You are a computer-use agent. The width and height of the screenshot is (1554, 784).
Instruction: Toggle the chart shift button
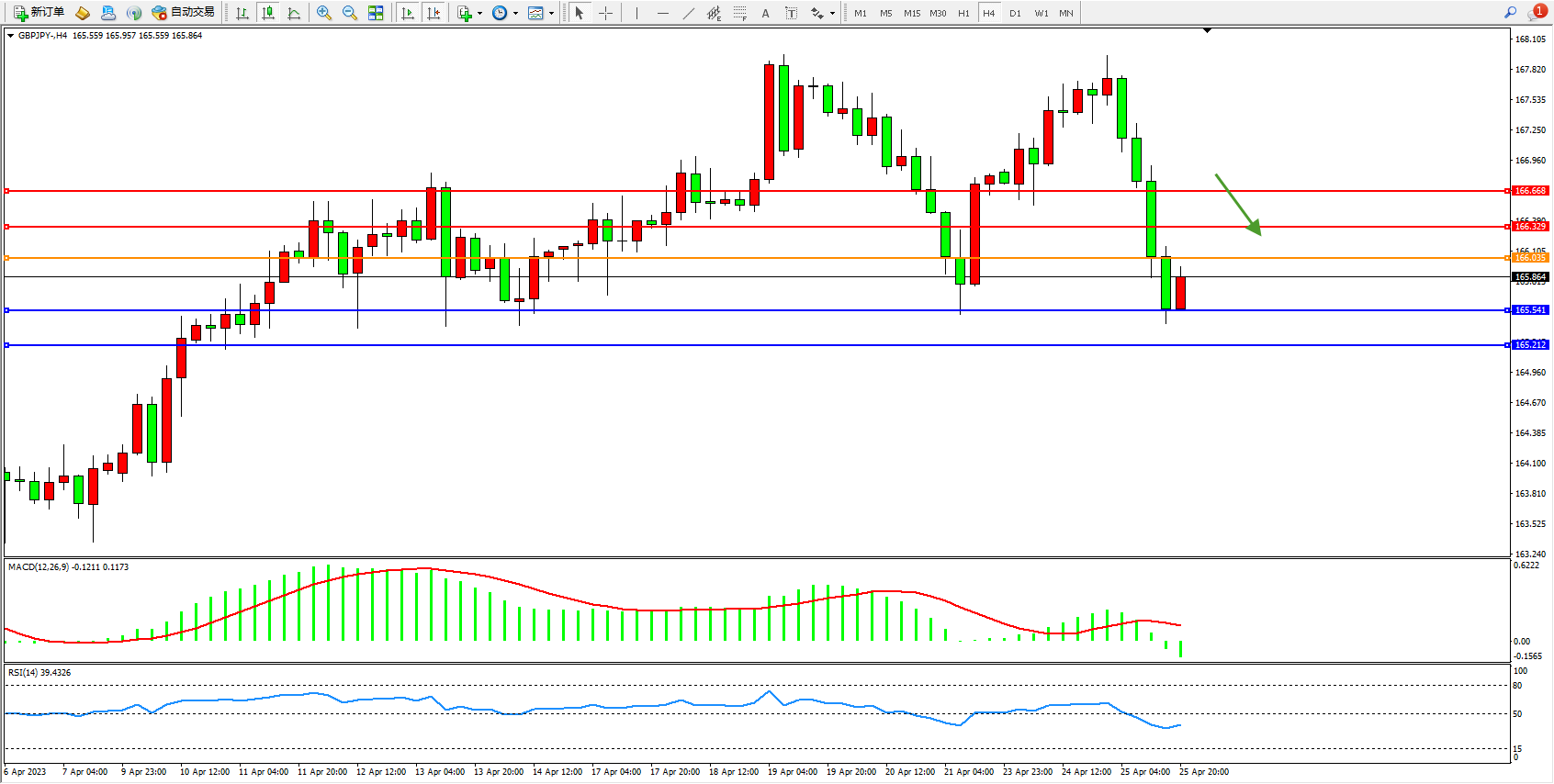[x=434, y=13]
